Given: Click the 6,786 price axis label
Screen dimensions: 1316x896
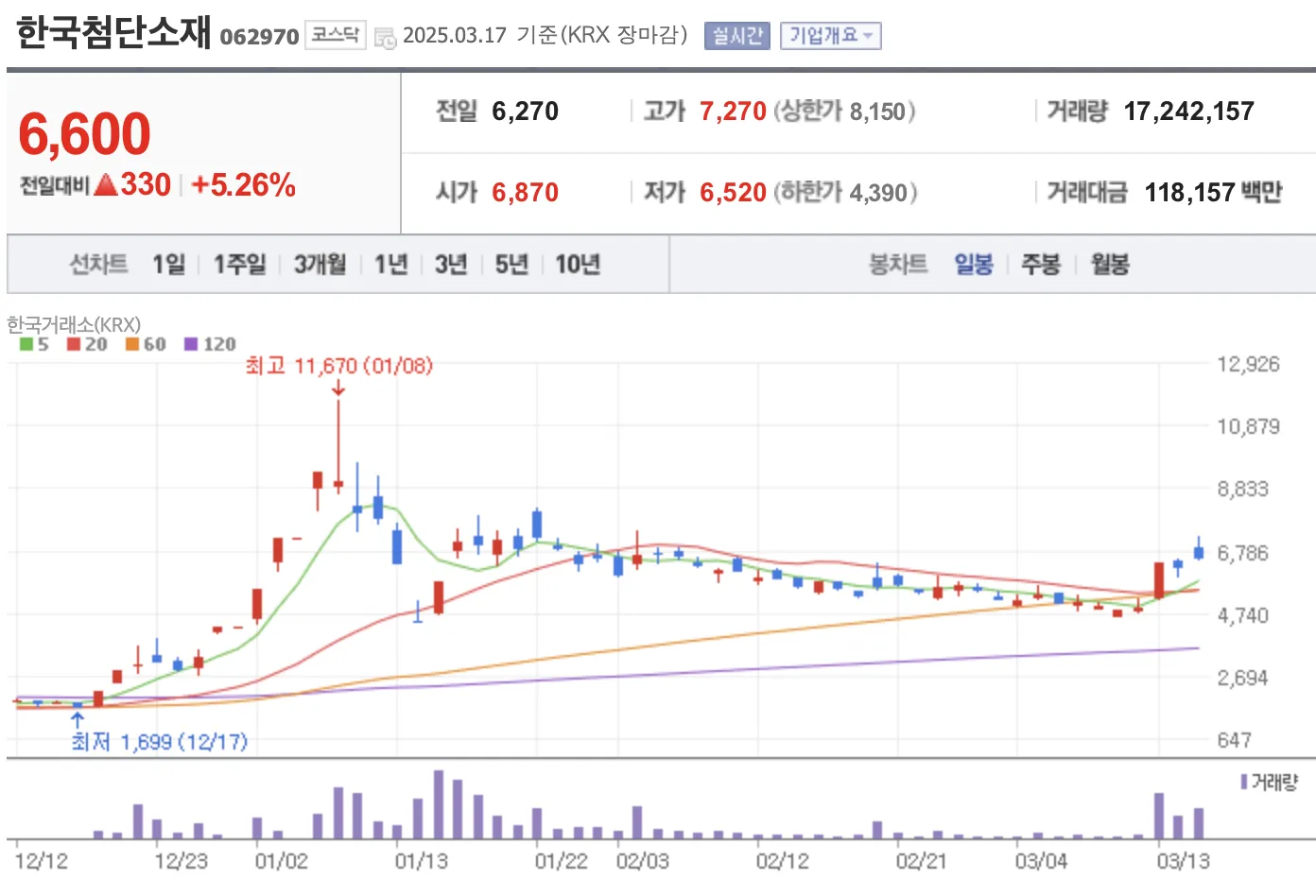Looking at the screenshot, I should pyautogui.click(x=1242, y=553).
